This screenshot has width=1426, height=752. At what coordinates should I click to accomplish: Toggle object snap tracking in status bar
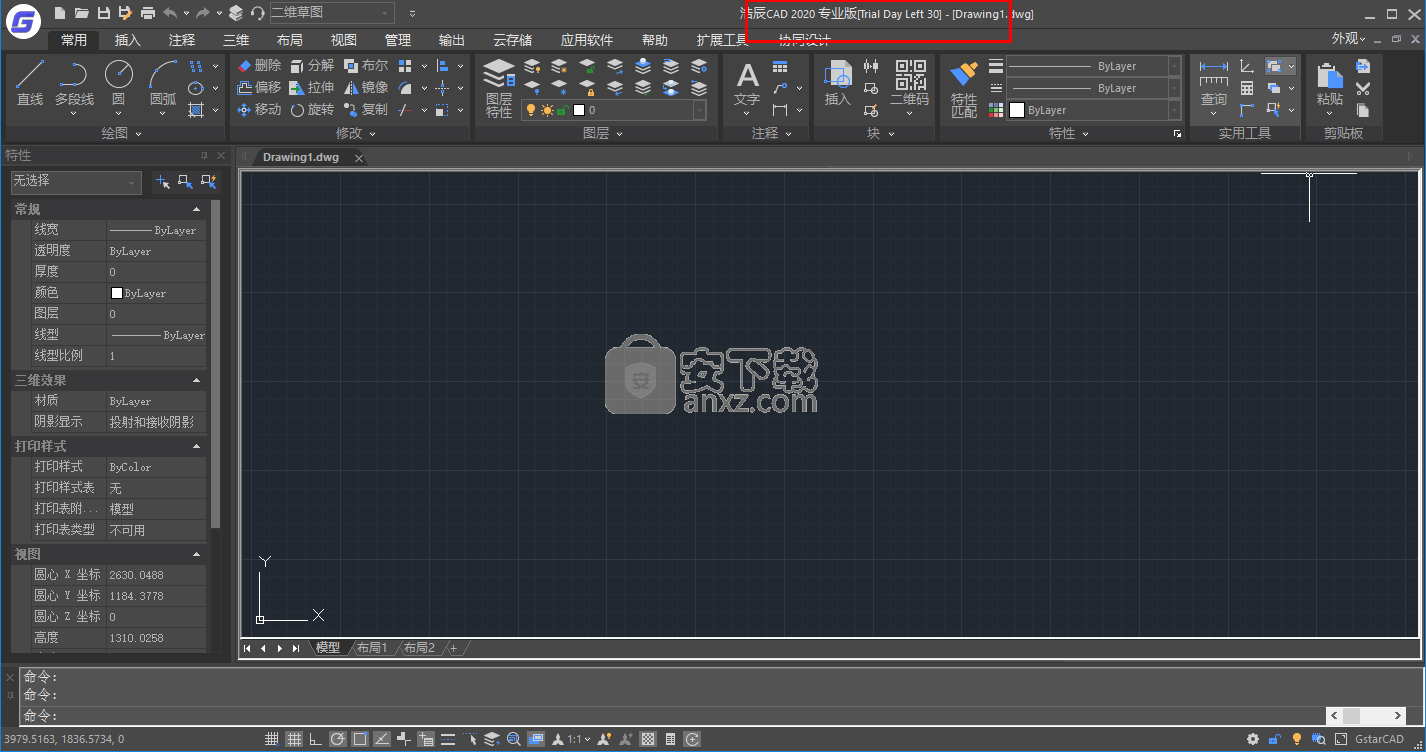coord(382,739)
